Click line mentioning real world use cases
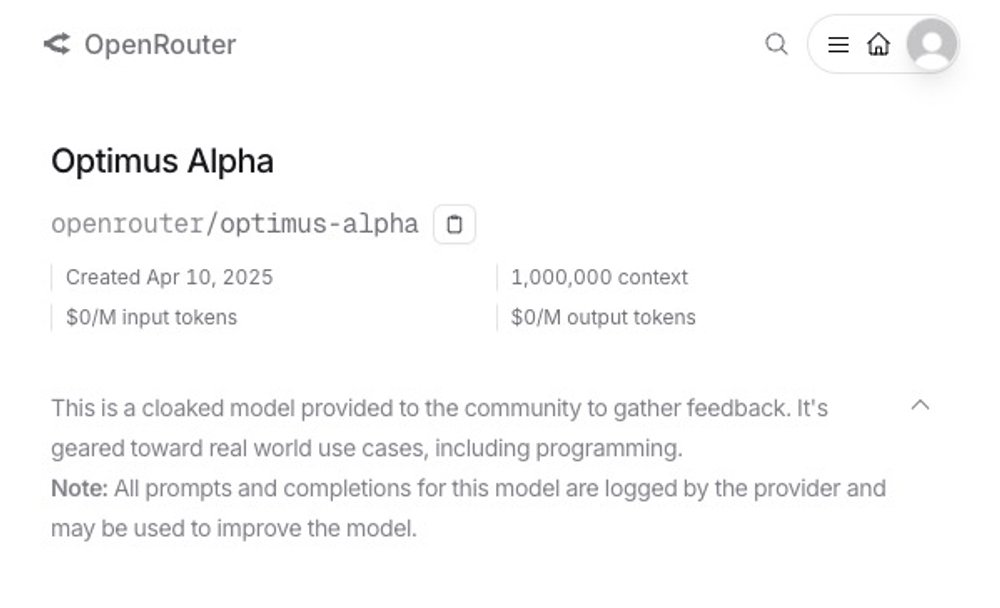Image resolution: width=1000 pixels, height=608 pixels. (x=367, y=449)
